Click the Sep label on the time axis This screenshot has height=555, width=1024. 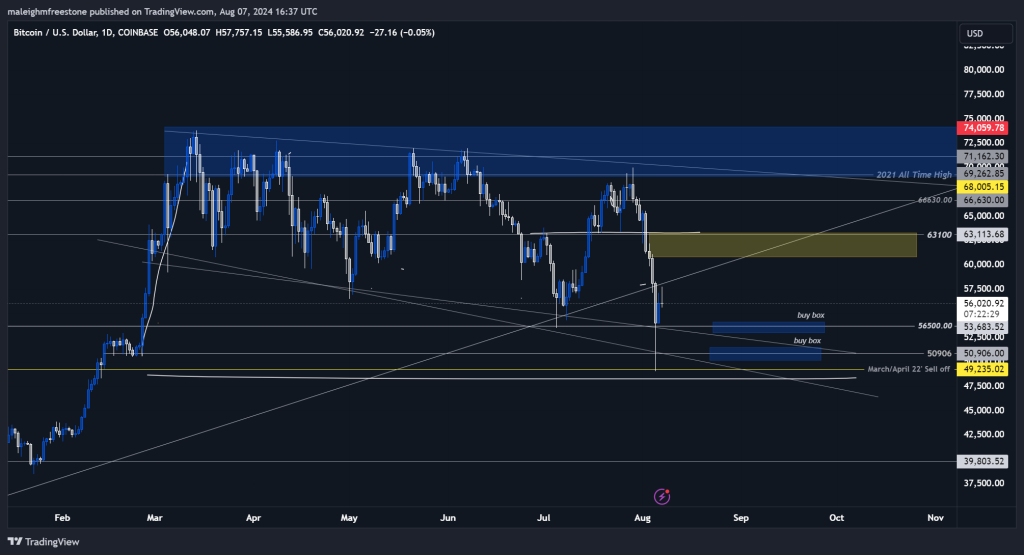(741, 518)
